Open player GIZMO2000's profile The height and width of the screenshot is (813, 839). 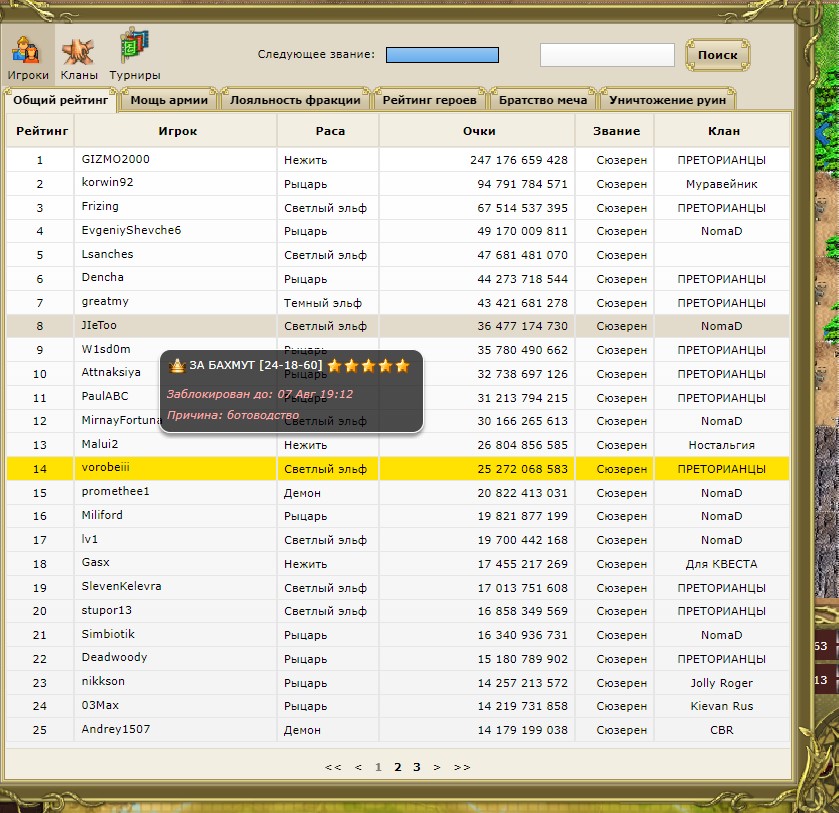[x=116, y=160]
